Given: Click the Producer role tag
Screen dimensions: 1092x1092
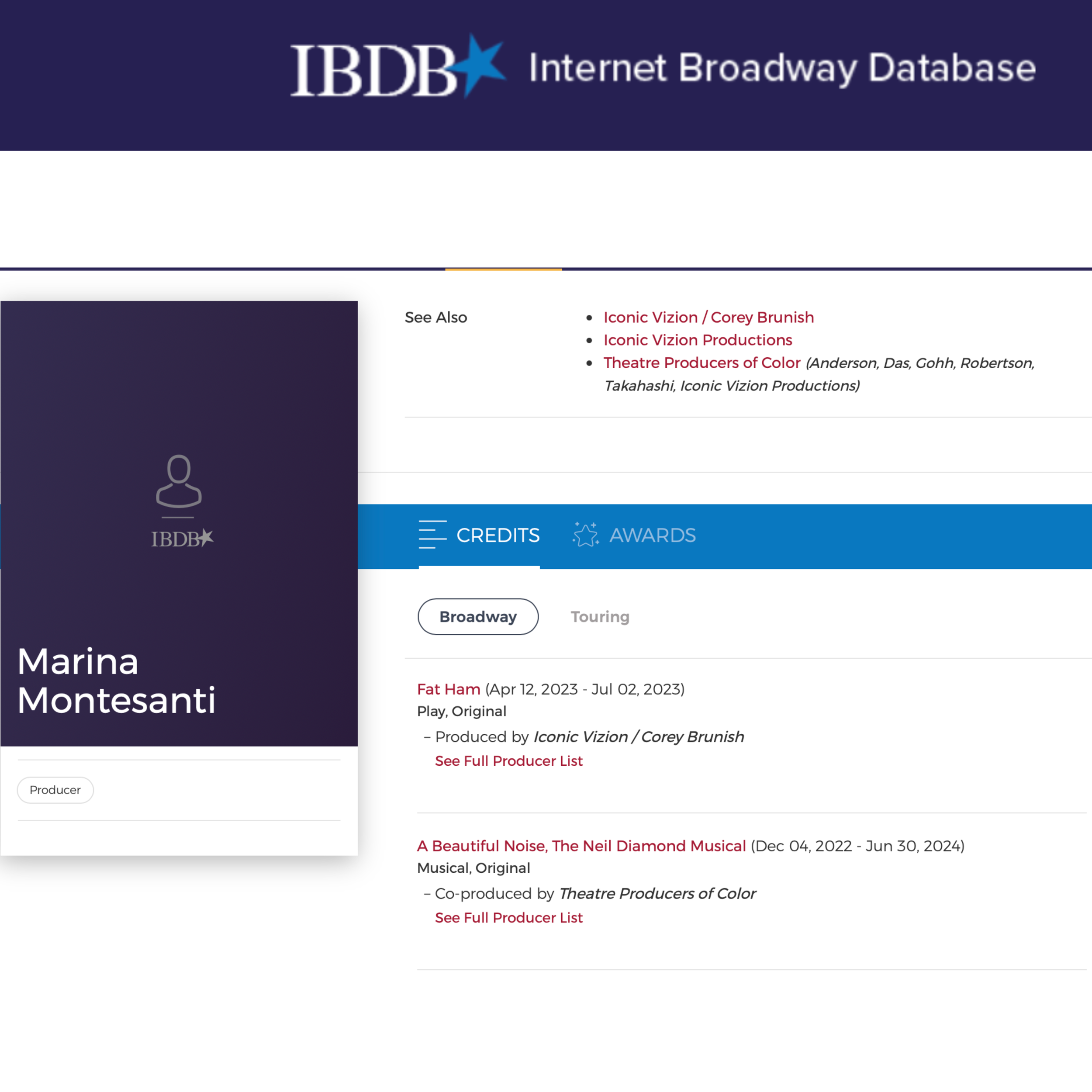Looking at the screenshot, I should pyautogui.click(x=55, y=790).
